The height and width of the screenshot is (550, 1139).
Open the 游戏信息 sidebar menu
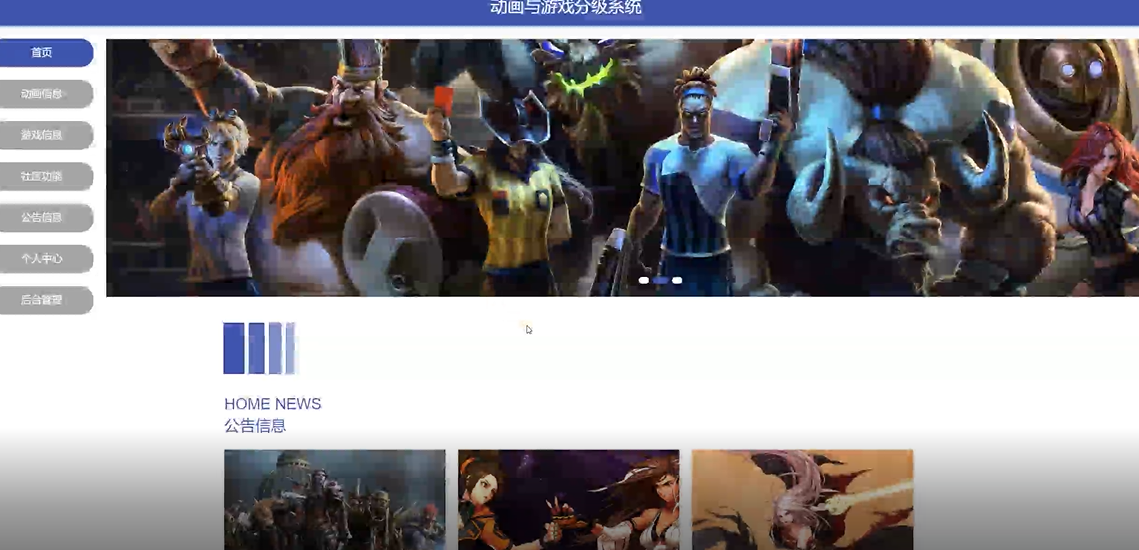coord(45,135)
